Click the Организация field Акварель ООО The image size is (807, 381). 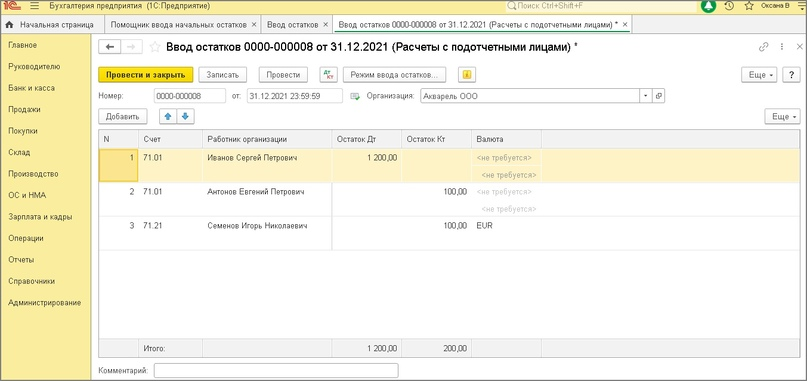coord(530,96)
